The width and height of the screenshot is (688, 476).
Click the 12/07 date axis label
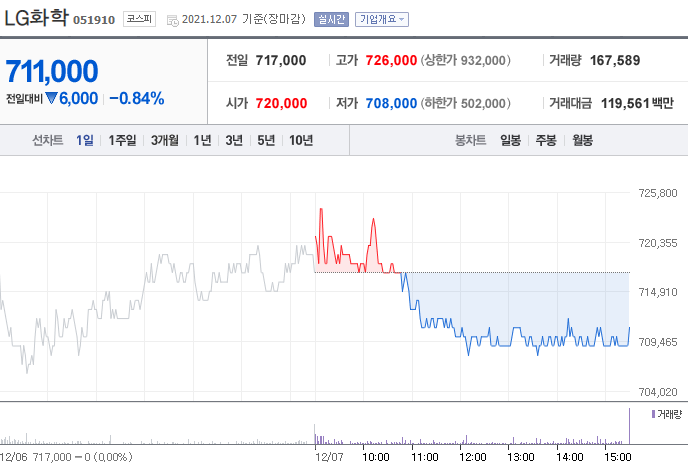[x=329, y=457]
